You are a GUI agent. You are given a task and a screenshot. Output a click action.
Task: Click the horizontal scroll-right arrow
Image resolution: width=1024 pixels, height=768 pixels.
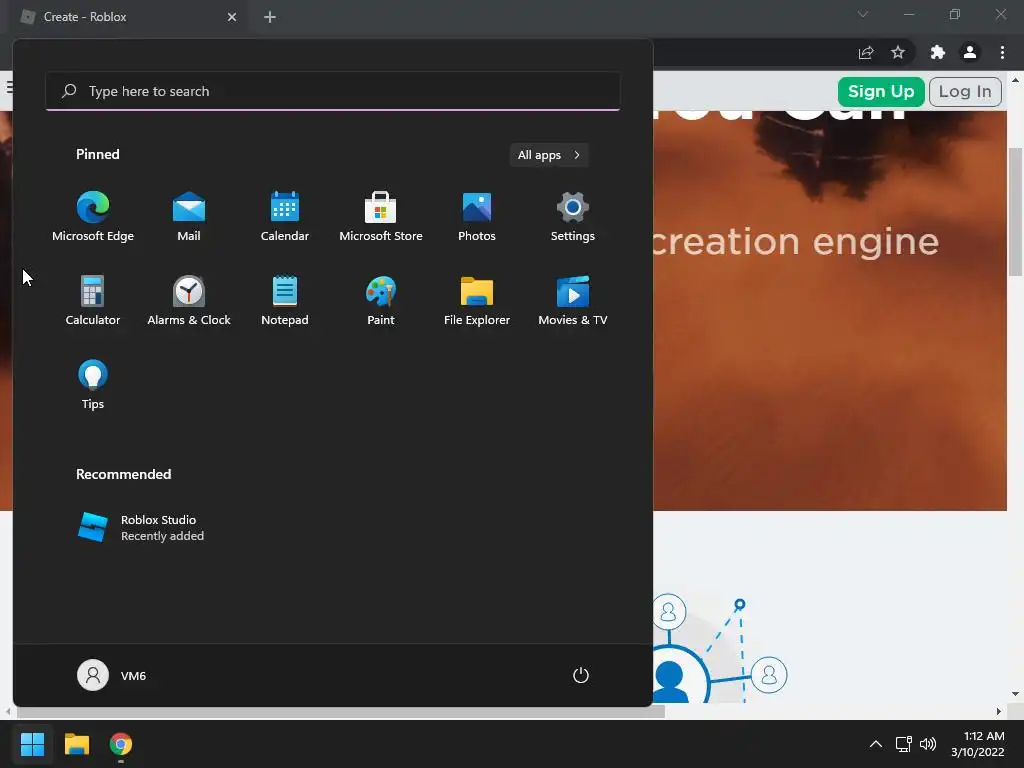[x=999, y=711]
